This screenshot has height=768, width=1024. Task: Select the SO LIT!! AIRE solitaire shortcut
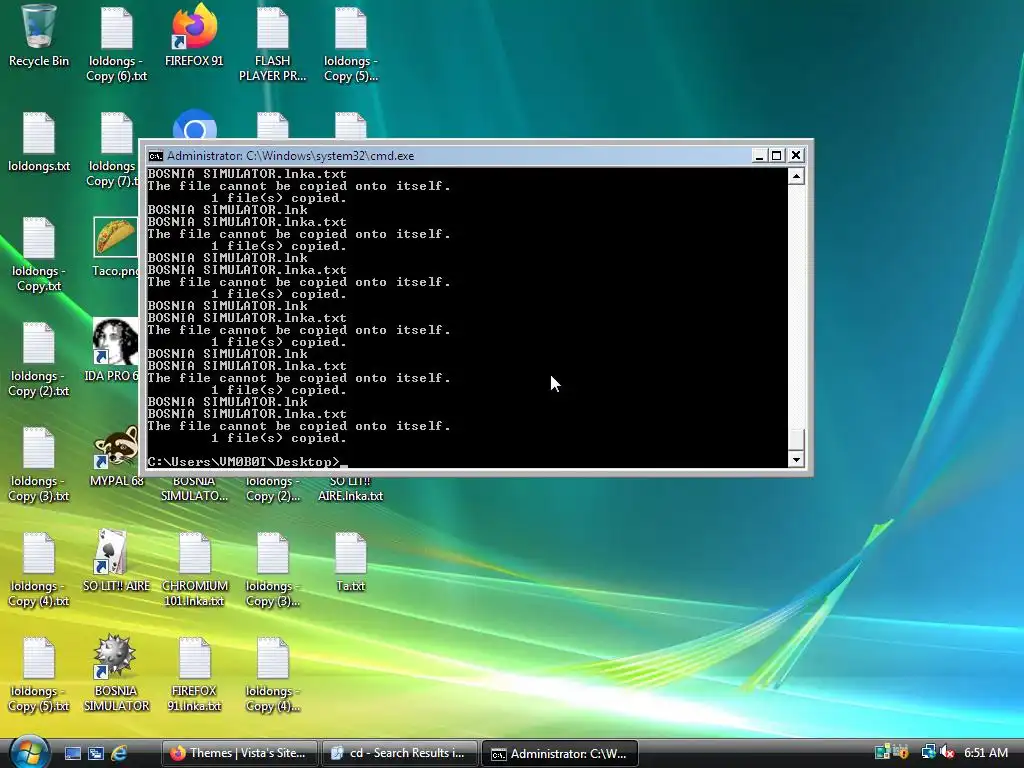[116, 560]
